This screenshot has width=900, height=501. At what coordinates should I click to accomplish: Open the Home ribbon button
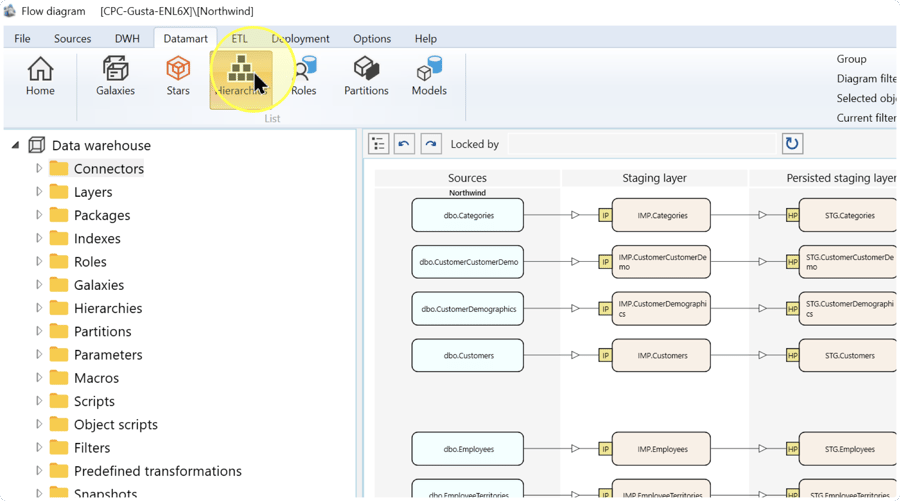click(40, 76)
